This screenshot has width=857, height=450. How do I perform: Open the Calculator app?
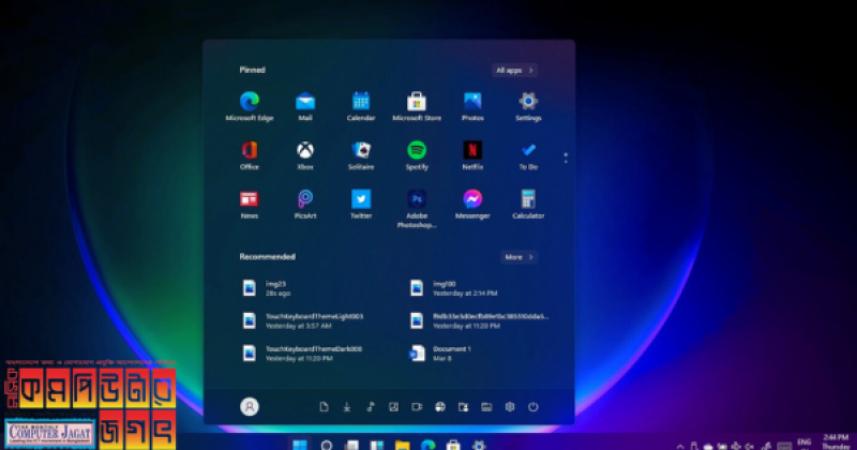(528, 204)
